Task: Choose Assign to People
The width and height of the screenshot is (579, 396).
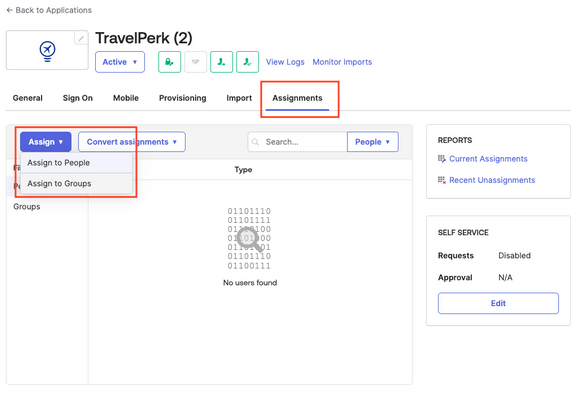Action: tap(77, 163)
